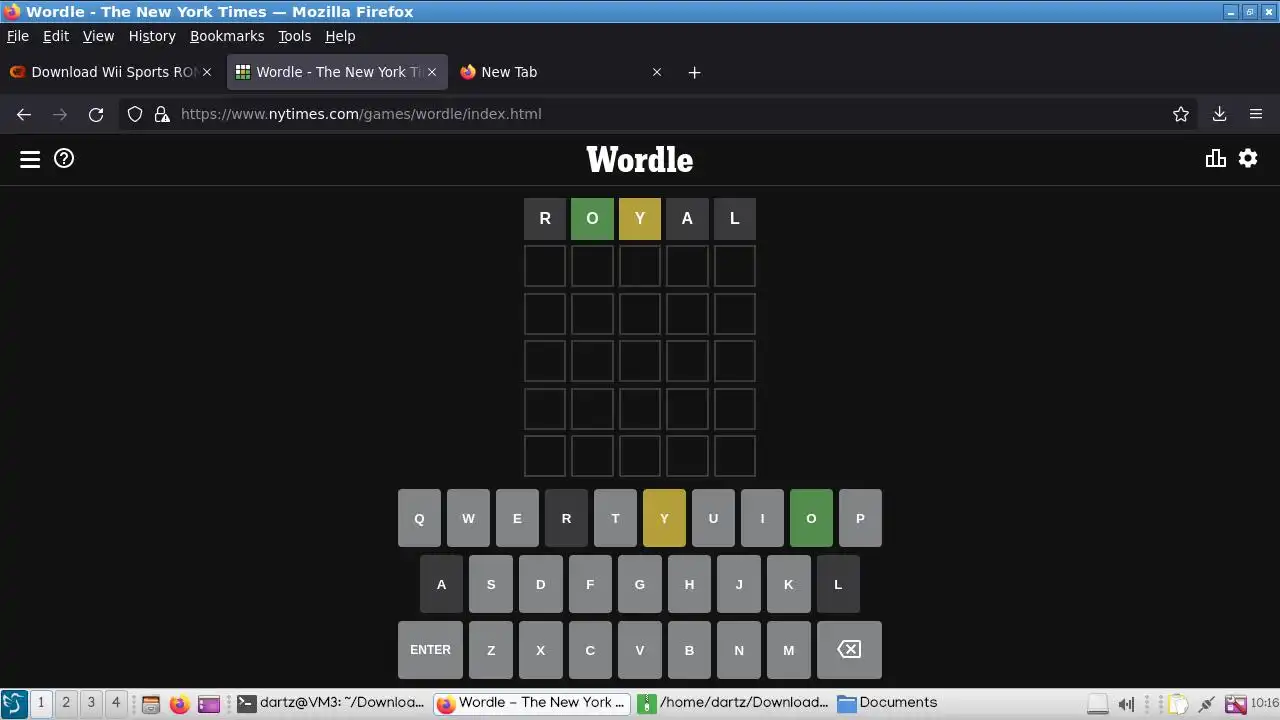Switch to the Download Wii Sports ROM tab

click(111, 72)
